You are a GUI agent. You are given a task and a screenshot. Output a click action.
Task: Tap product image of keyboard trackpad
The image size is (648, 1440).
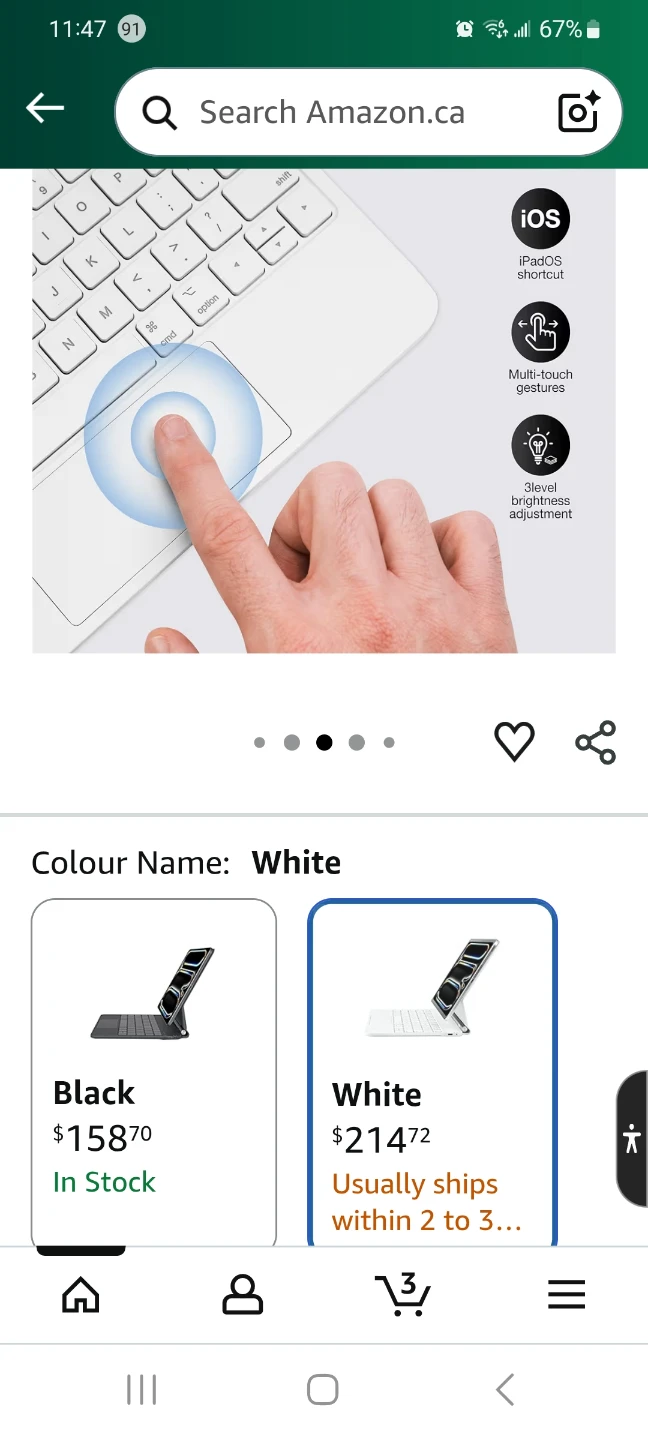324,411
